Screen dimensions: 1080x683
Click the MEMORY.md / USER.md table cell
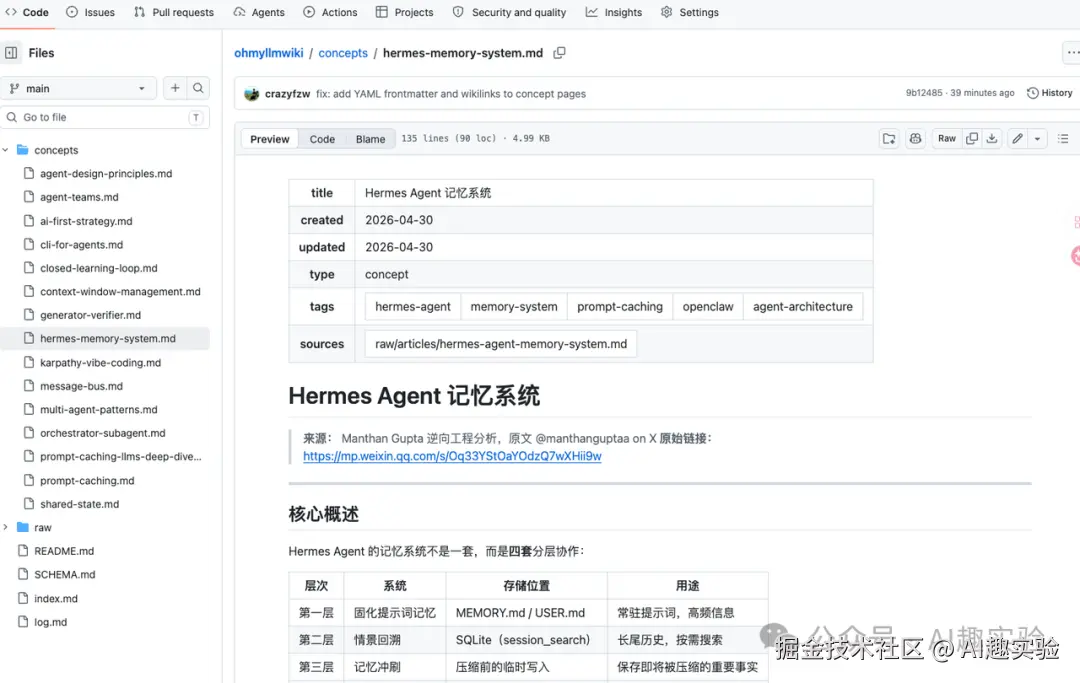click(x=526, y=613)
